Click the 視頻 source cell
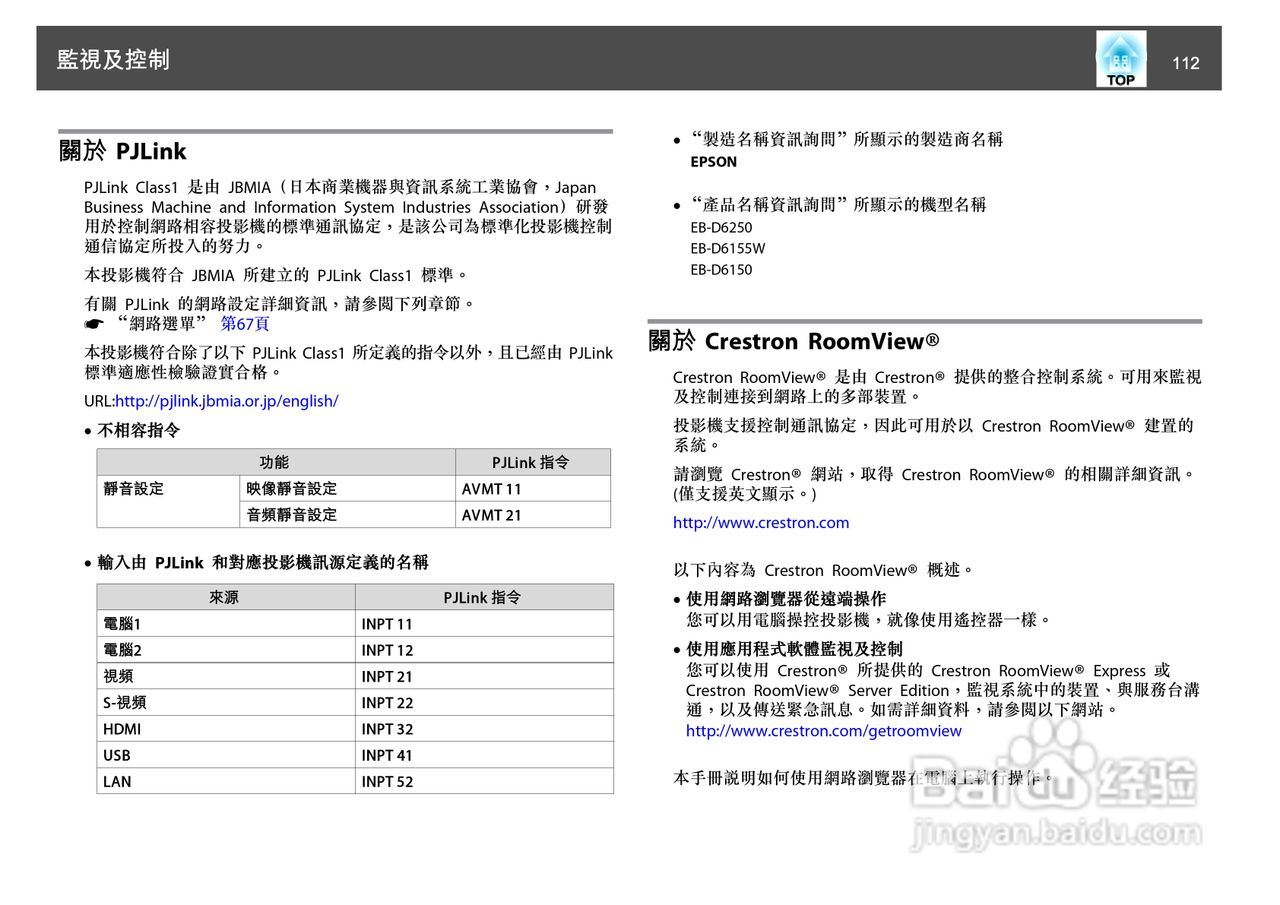1280x905 pixels. pos(225,676)
